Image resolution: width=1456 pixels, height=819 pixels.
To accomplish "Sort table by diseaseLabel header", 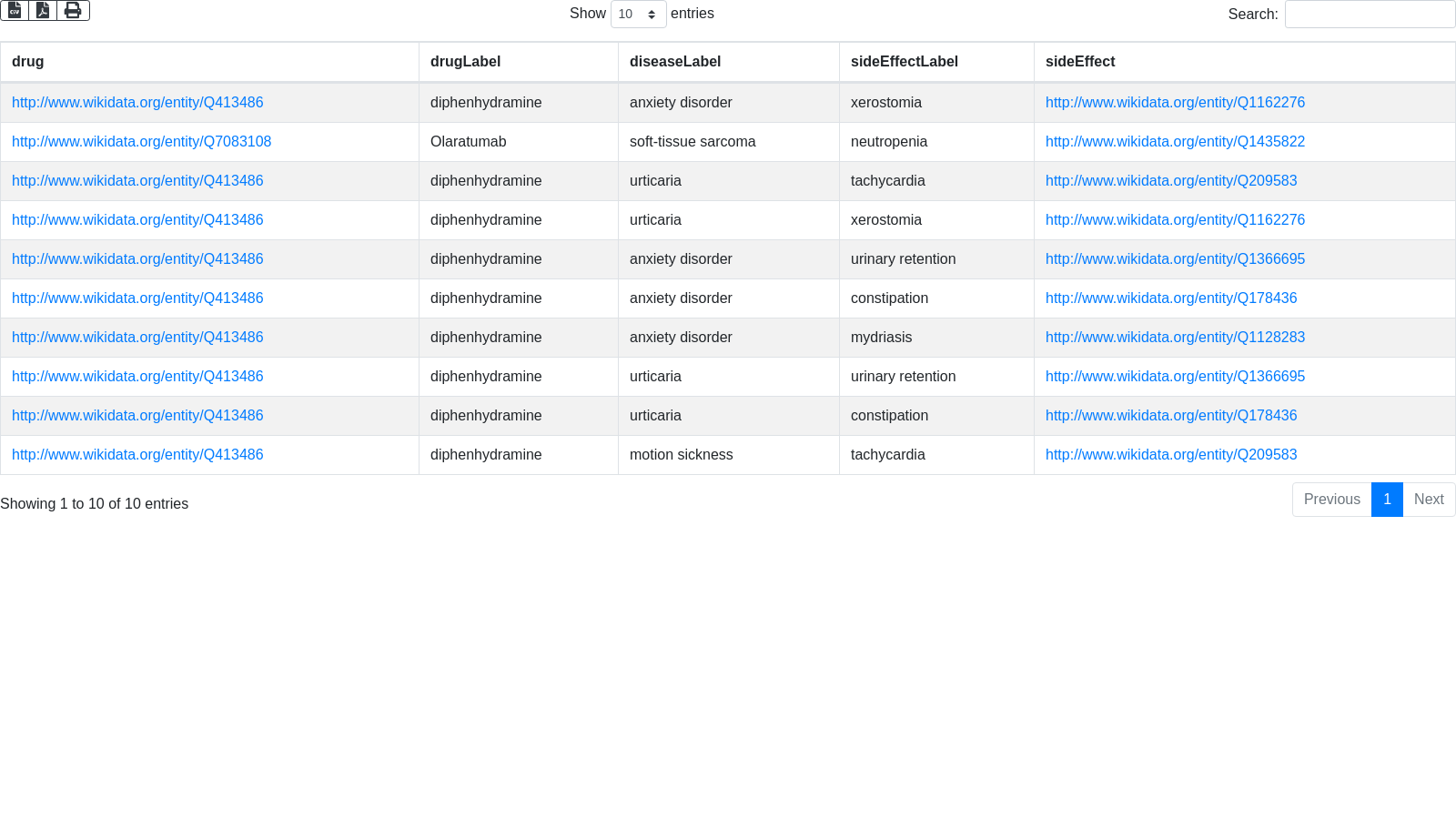I will click(x=674, y=62).
